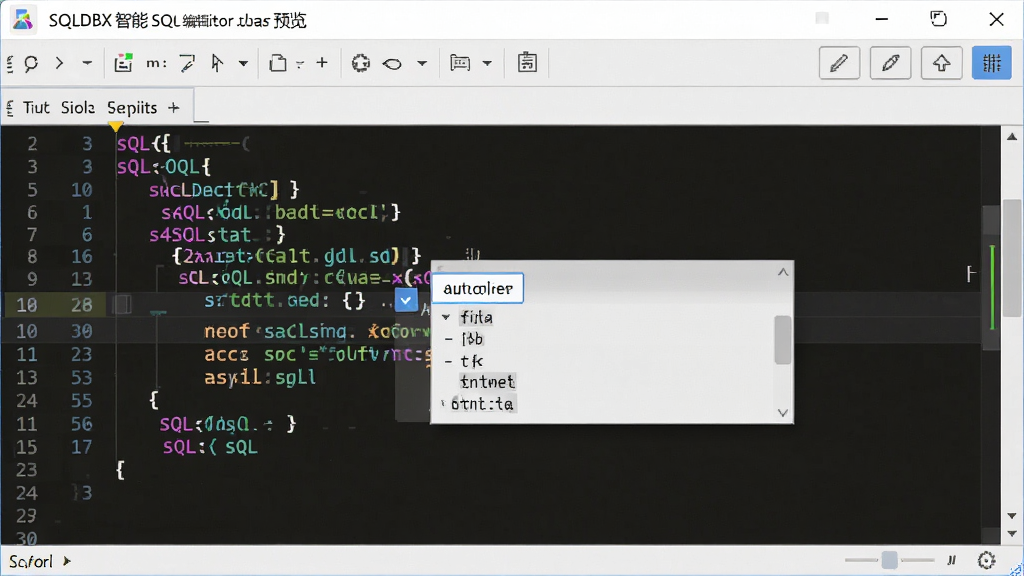Open the dropdown next to the pointer tool
Screen dimensions: 1024x576
[243, 64]
